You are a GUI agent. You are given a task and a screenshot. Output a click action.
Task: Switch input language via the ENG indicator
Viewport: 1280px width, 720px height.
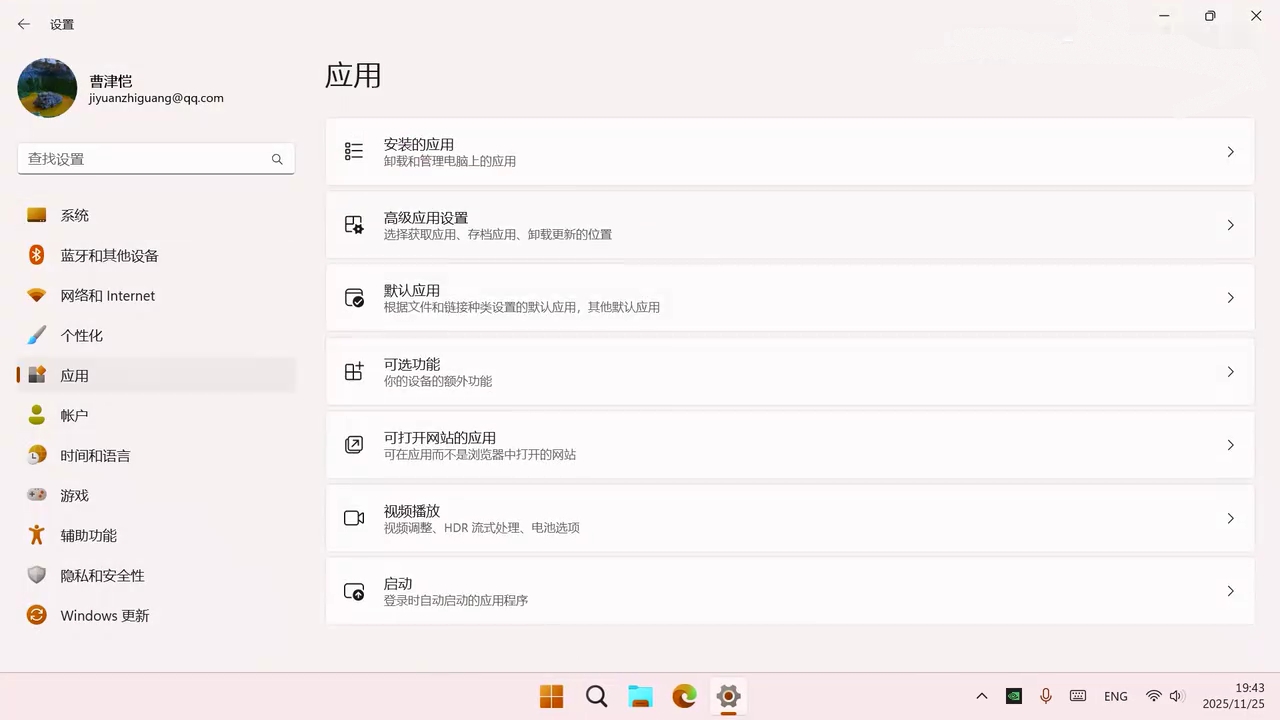(x=1116, y=696)
